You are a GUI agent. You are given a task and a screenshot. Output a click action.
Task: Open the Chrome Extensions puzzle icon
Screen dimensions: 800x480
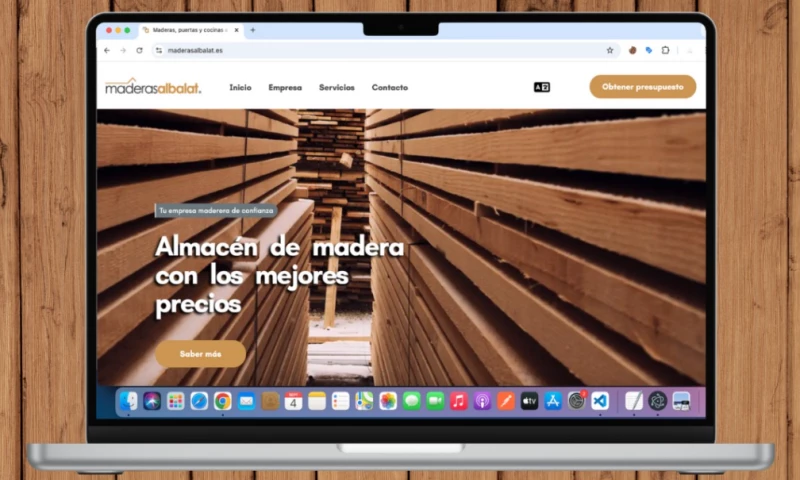[665, 50]
